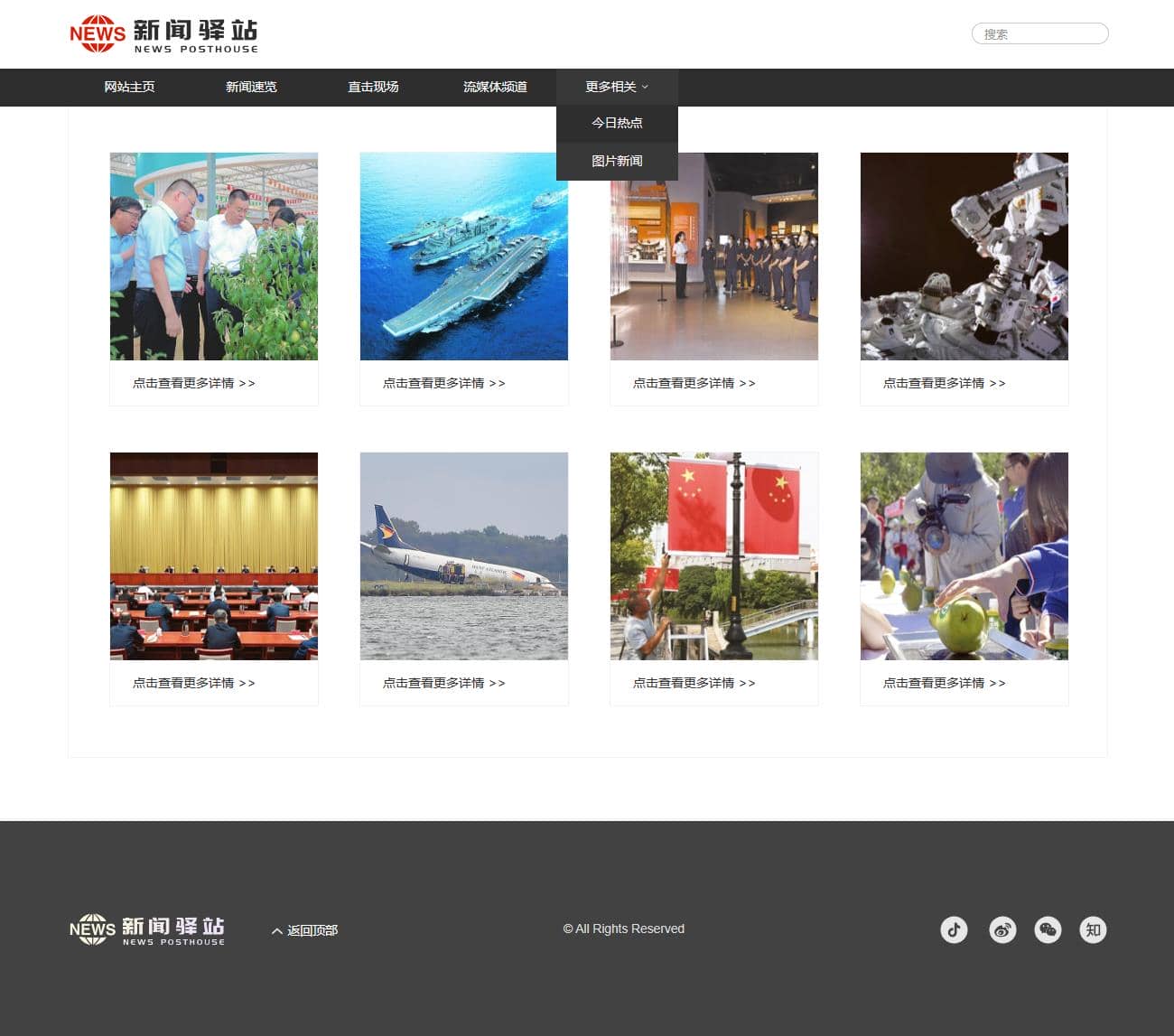The image size is (1174, 1036).
Task: Open the 新闻速览 navigation tab
Action: click(251, 87)
